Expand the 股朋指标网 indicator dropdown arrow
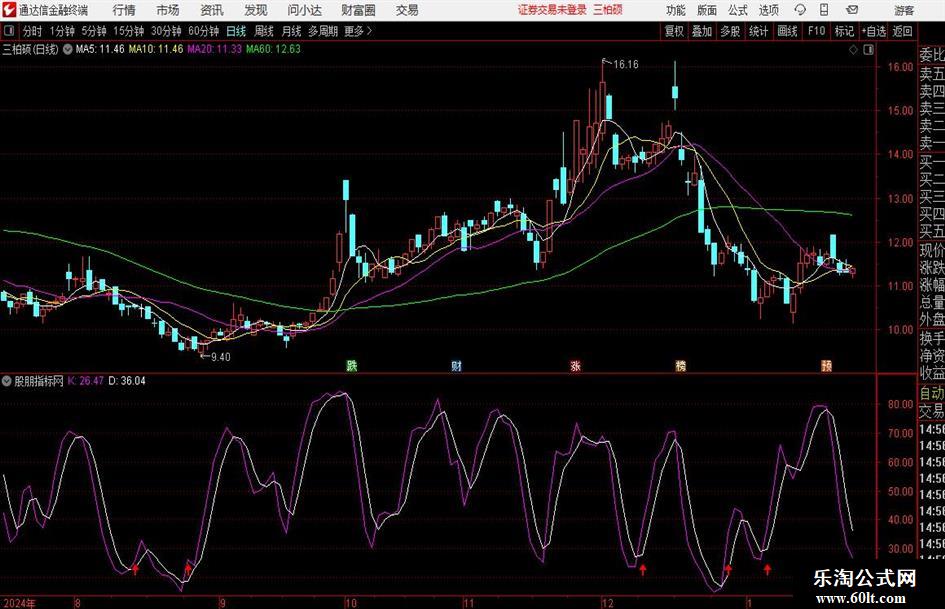The width and height of the screenshot is (945, 609). point(7,381)
